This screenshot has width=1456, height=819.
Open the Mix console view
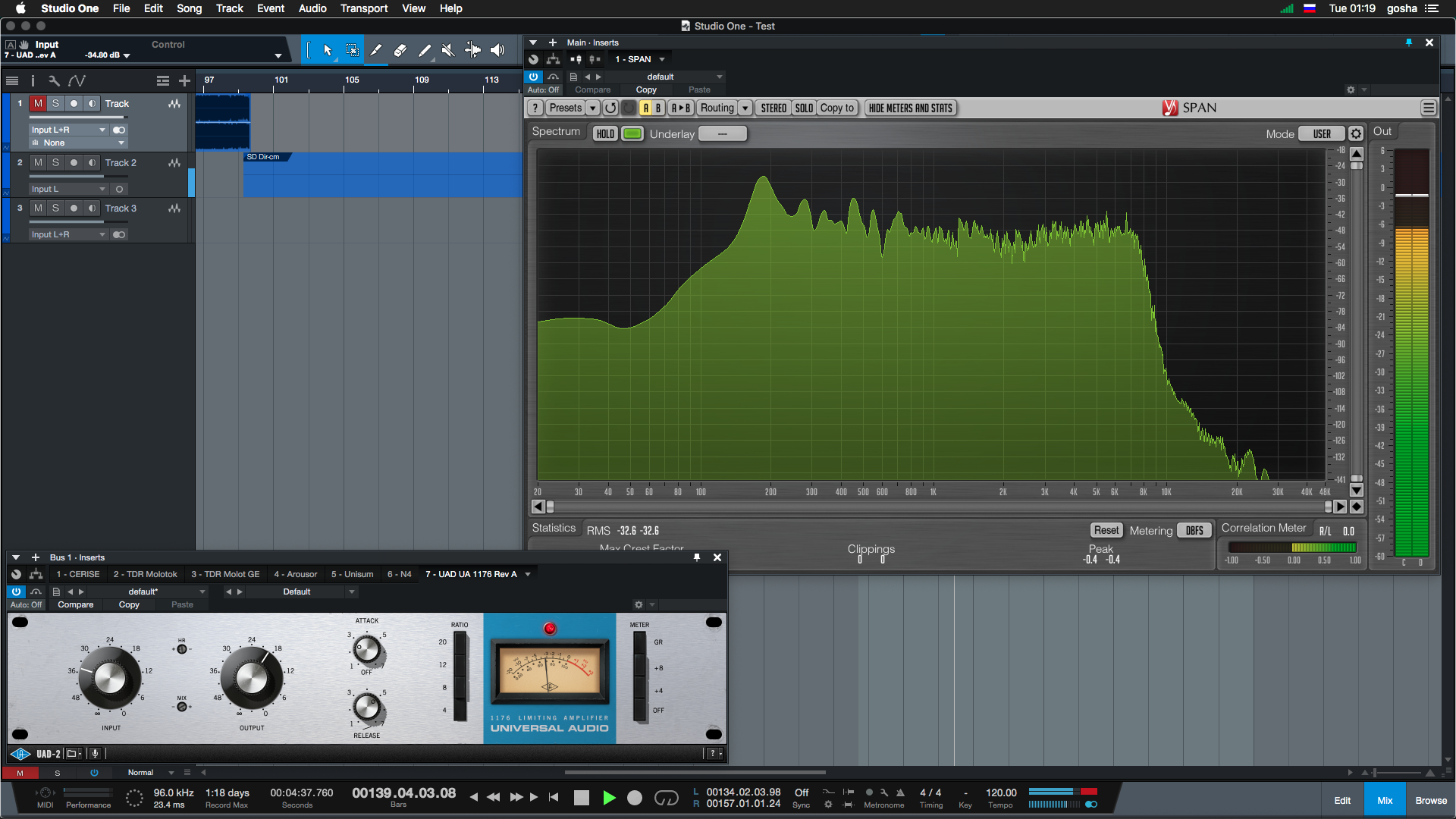pyautogui.click(x=1385, y=801)
